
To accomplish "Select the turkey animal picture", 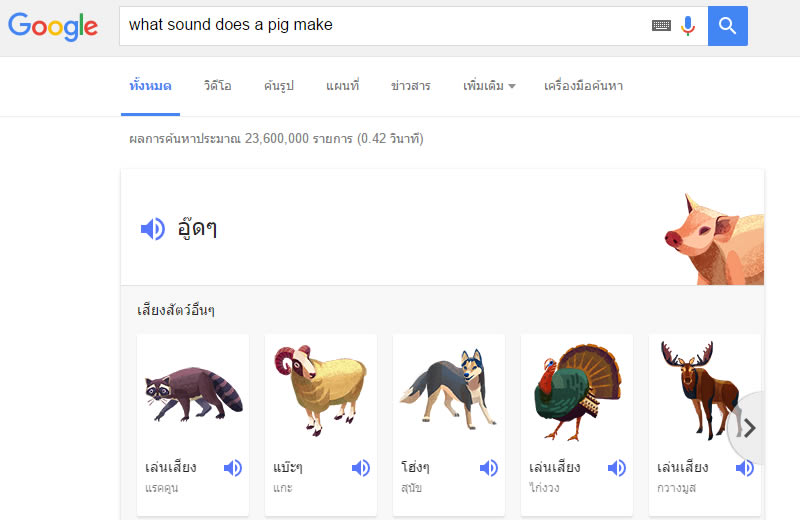I will pyautogui.click(x=576, y=395).
